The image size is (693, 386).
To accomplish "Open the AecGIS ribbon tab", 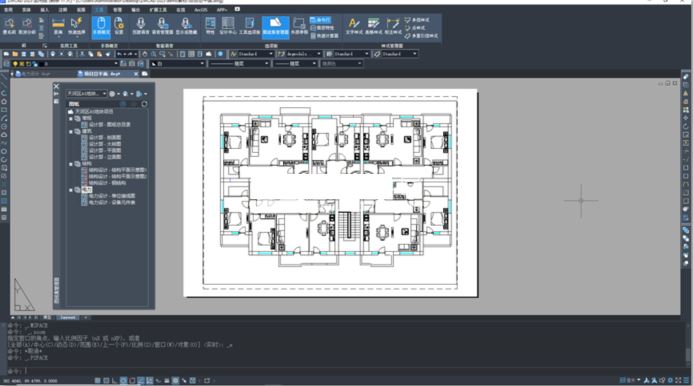I will click(x=201, y=9).
